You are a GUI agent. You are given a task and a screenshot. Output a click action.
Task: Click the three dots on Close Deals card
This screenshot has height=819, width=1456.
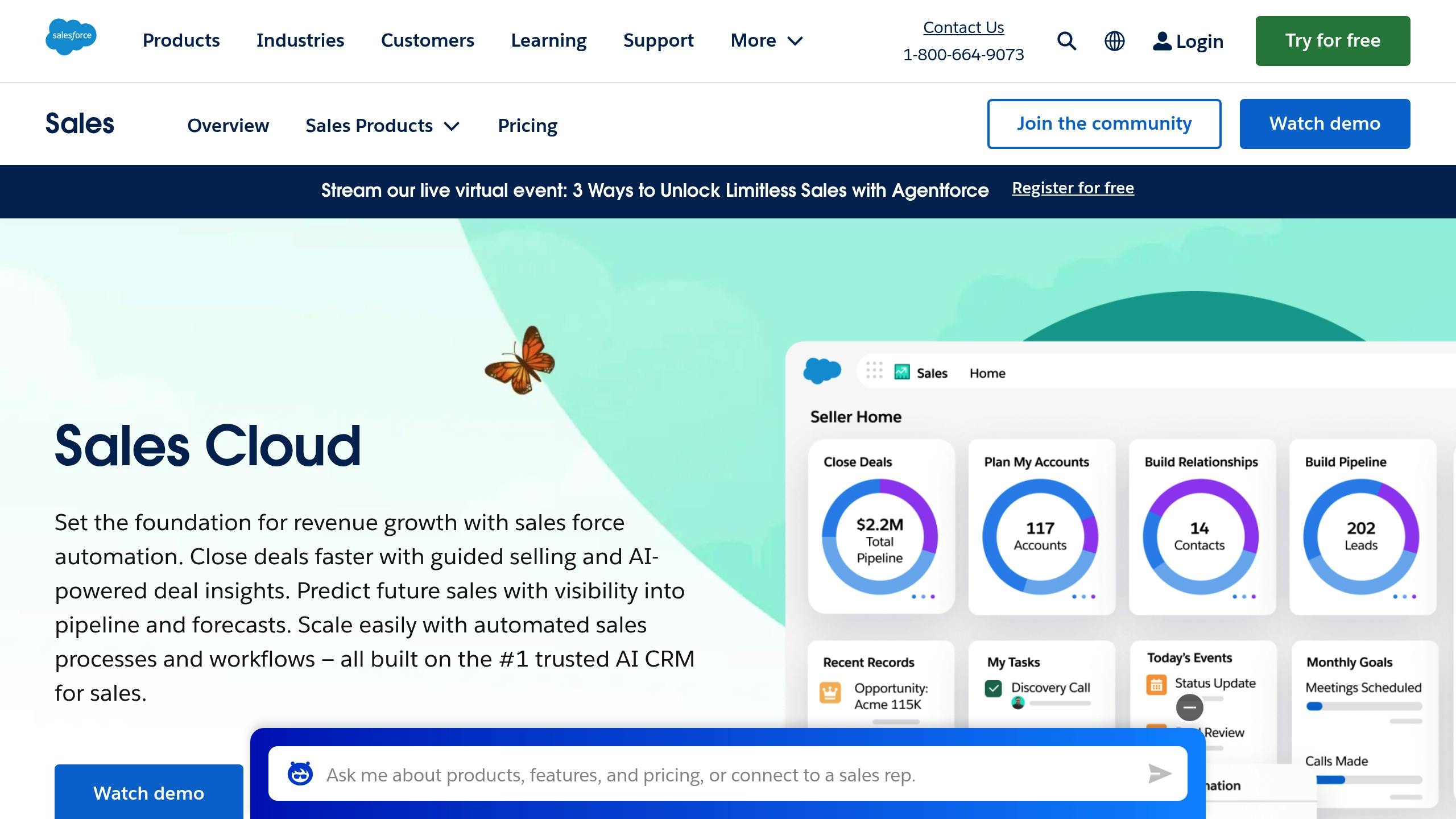pyautogui.click(x=923, y=597)
